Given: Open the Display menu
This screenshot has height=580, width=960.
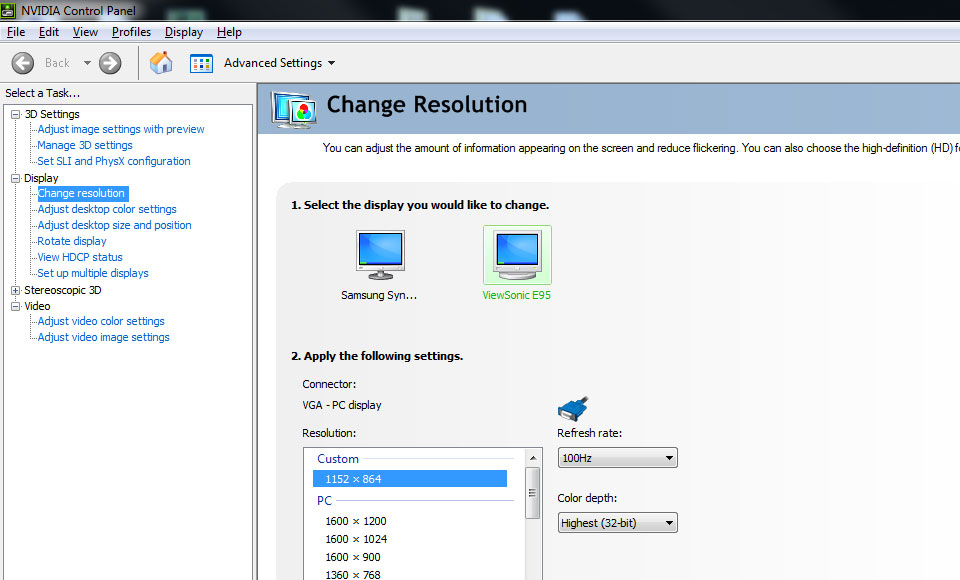Looking at the screenshot, I should pos(184,32).
